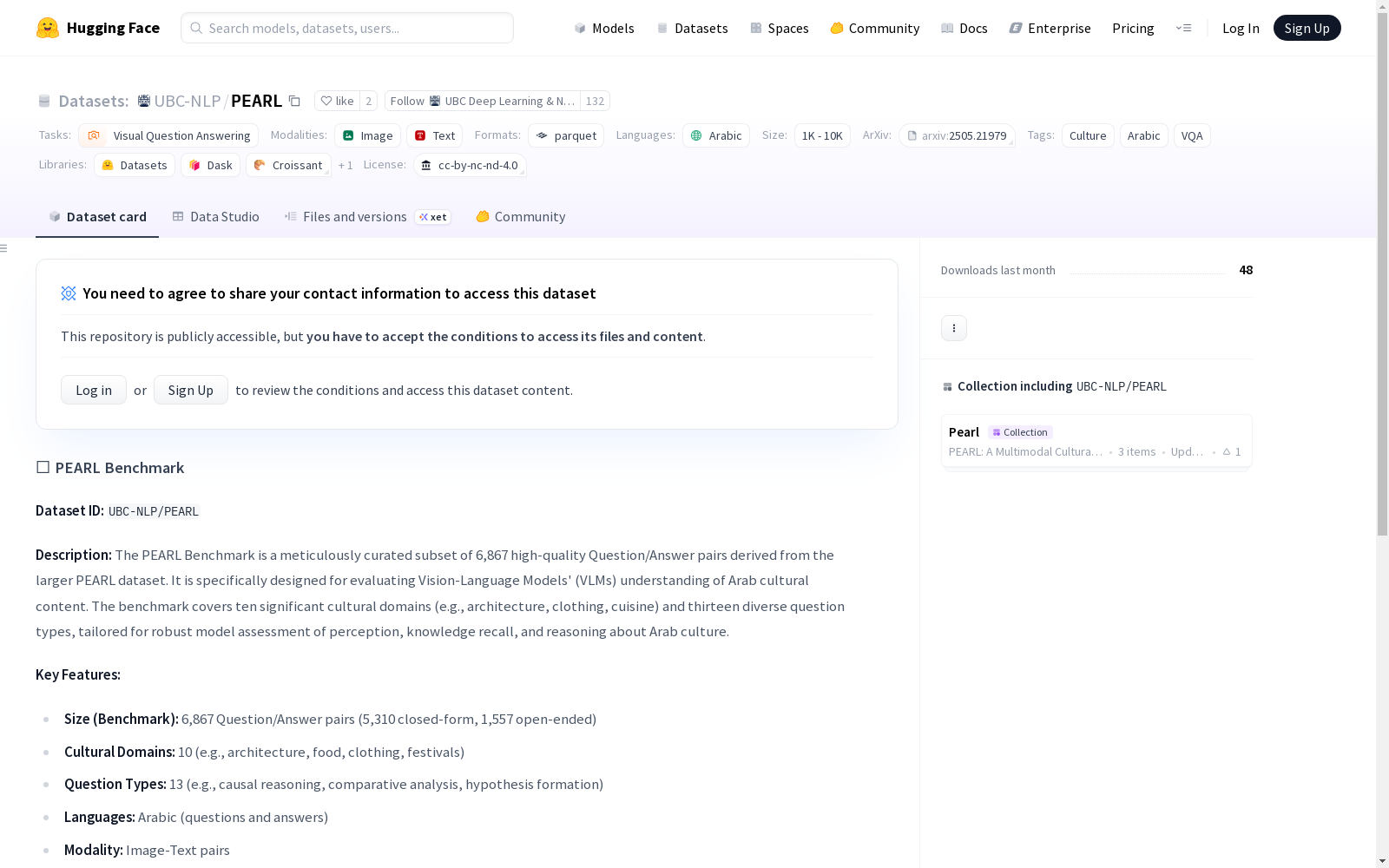Show the one more hidden library
The image size is (1389, 868).
coord(346,165)
